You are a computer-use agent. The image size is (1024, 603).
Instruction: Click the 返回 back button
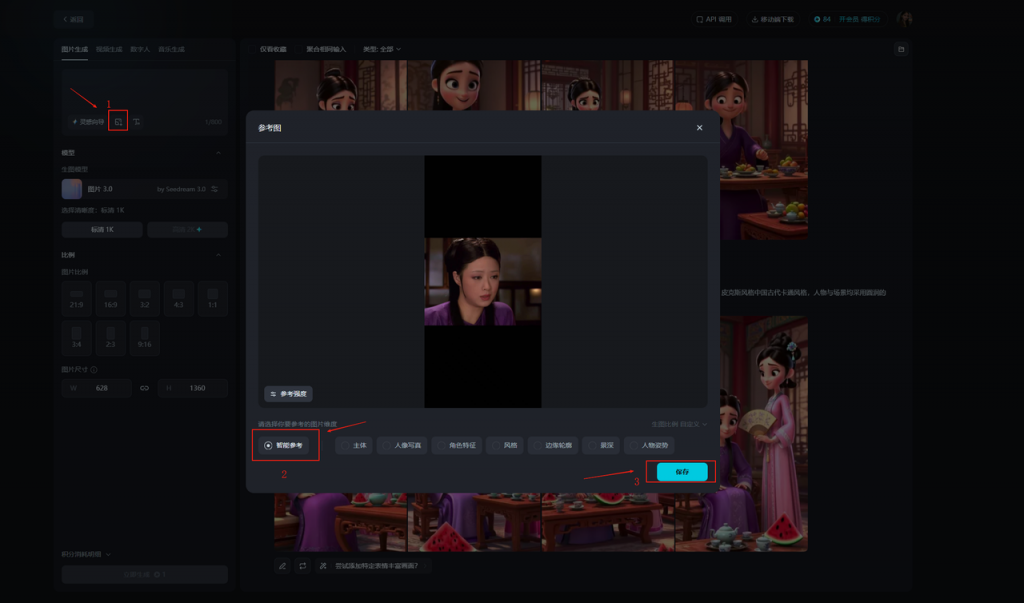coord(73,20)
